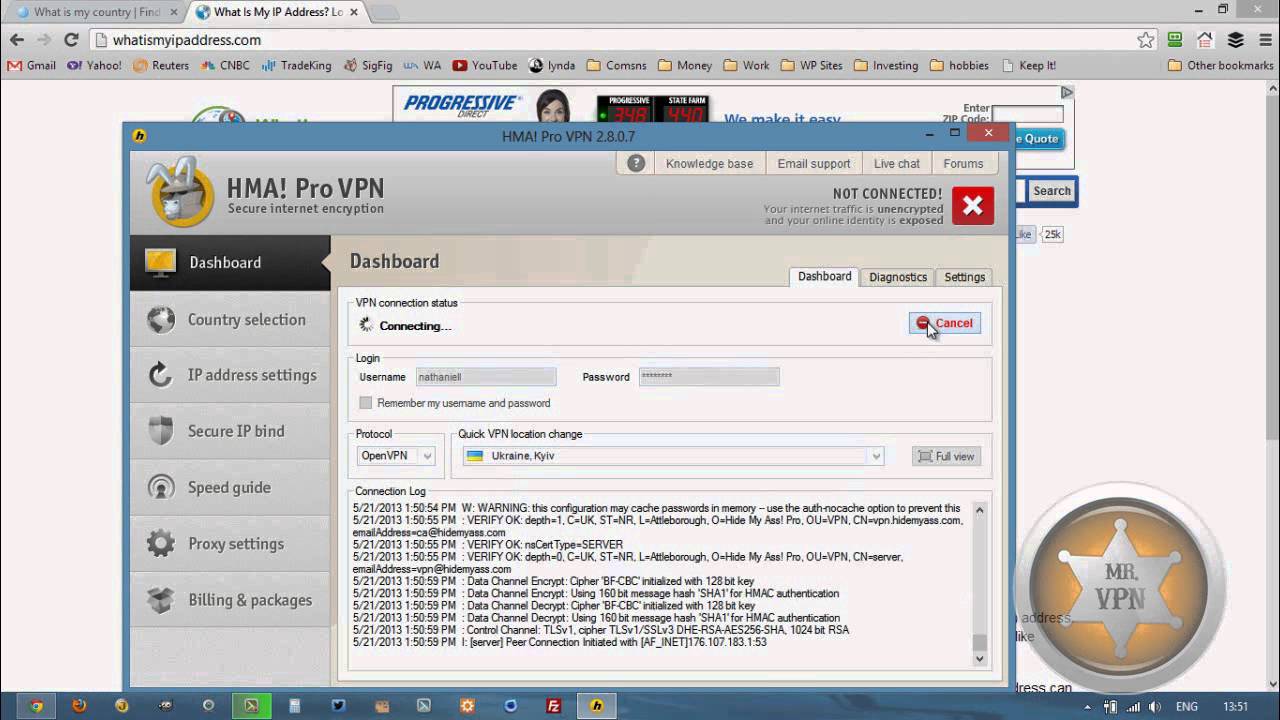Open the WP Sites bookmarks folder
Screen dimensions: 1280x720
click(x=811, y=65)
